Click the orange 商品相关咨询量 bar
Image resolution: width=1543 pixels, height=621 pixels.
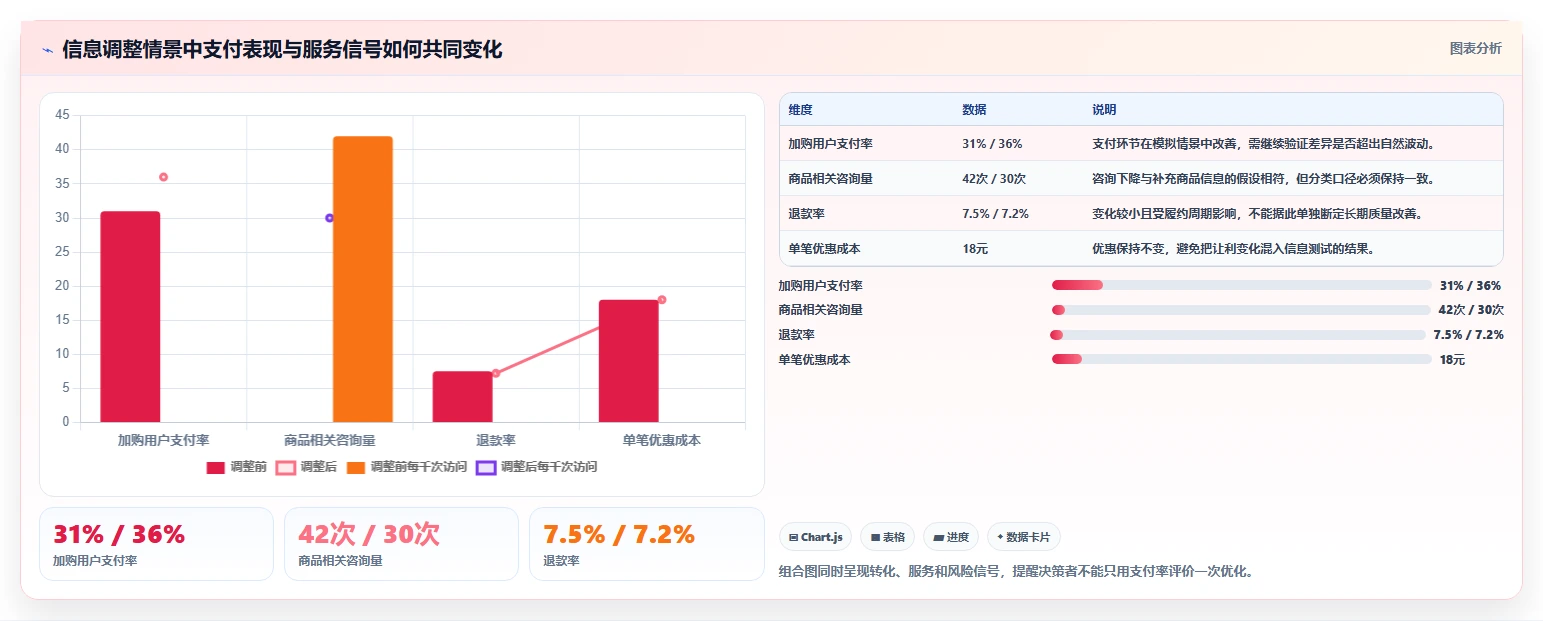click(x=363, y=279)
